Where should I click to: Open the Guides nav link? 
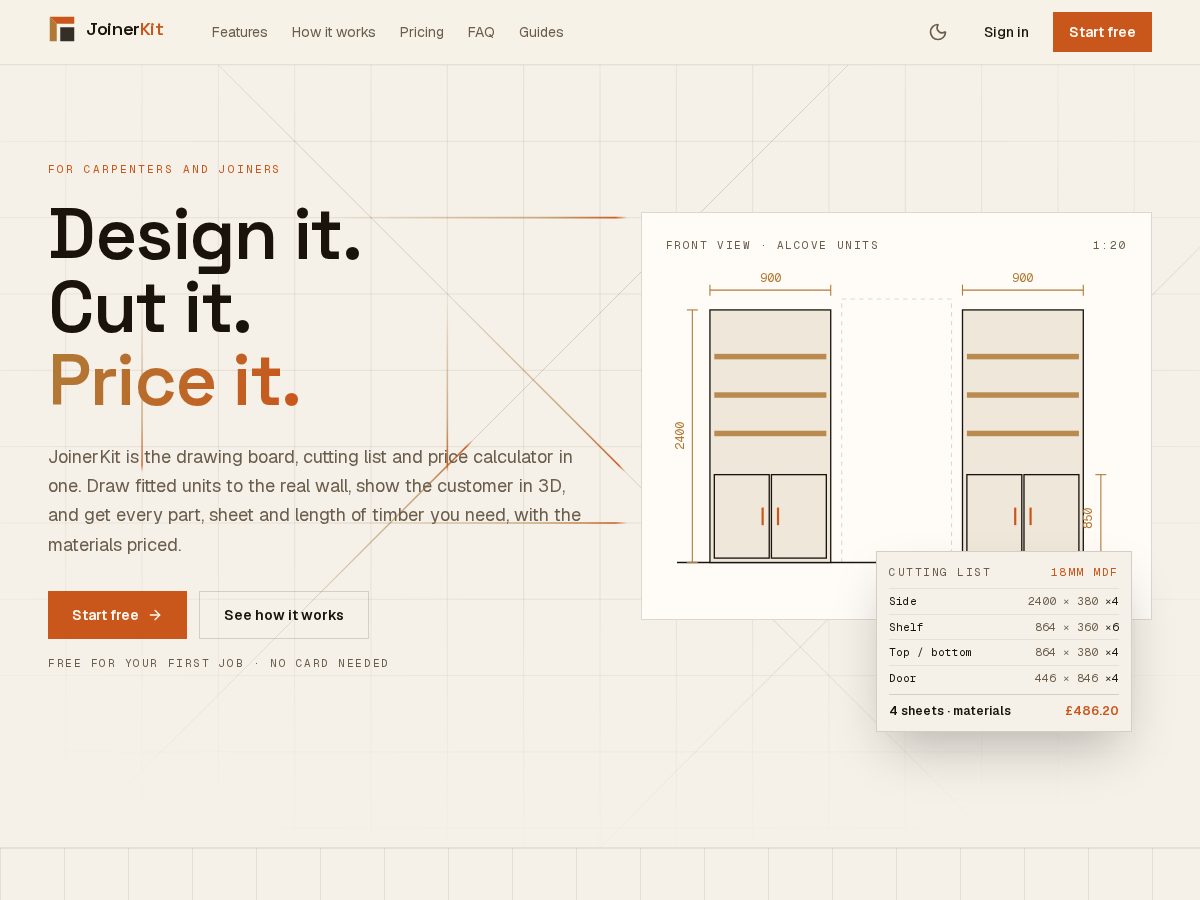(x=541, y=32)
